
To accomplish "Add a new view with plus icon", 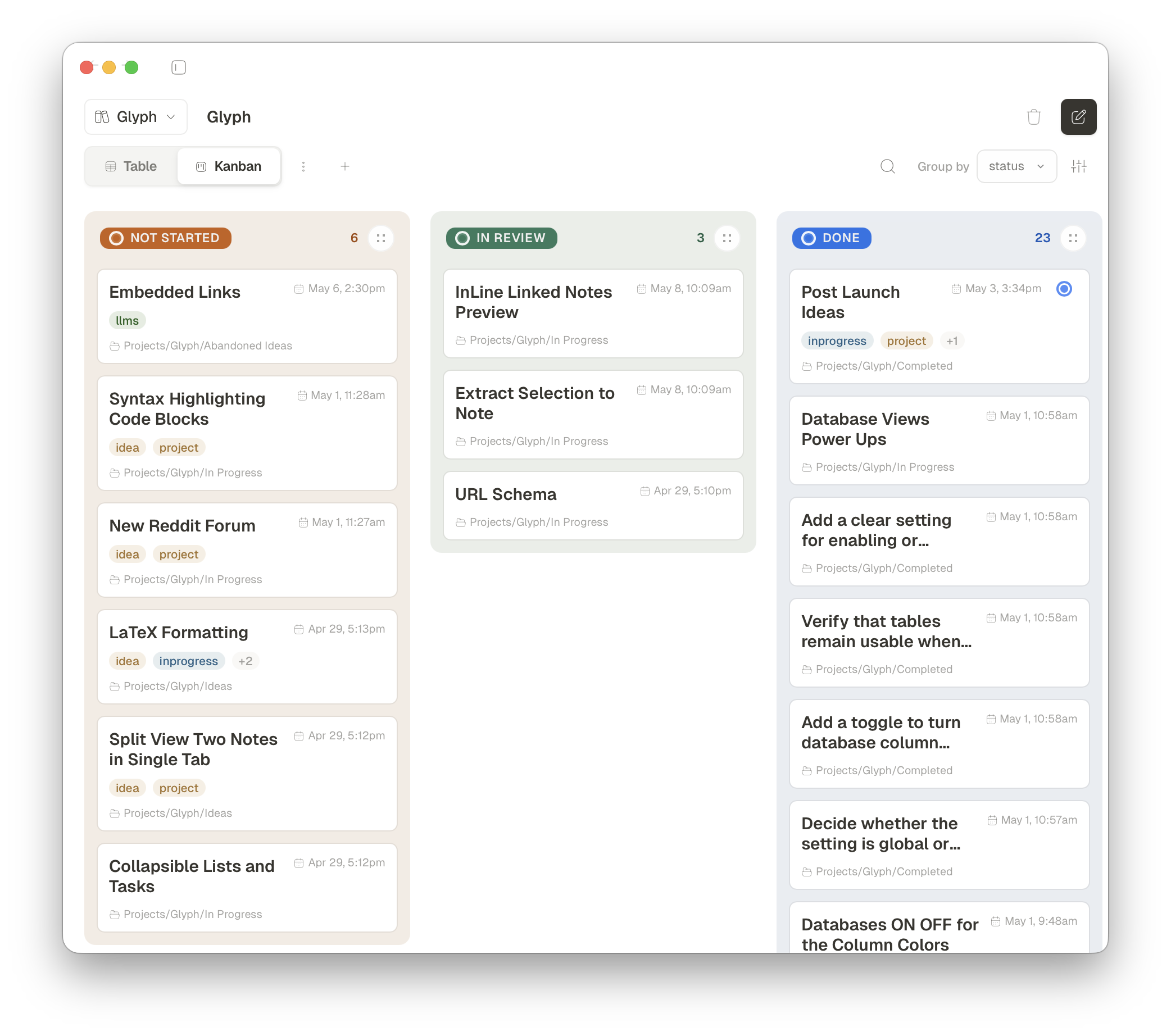I will coord(344,167).
